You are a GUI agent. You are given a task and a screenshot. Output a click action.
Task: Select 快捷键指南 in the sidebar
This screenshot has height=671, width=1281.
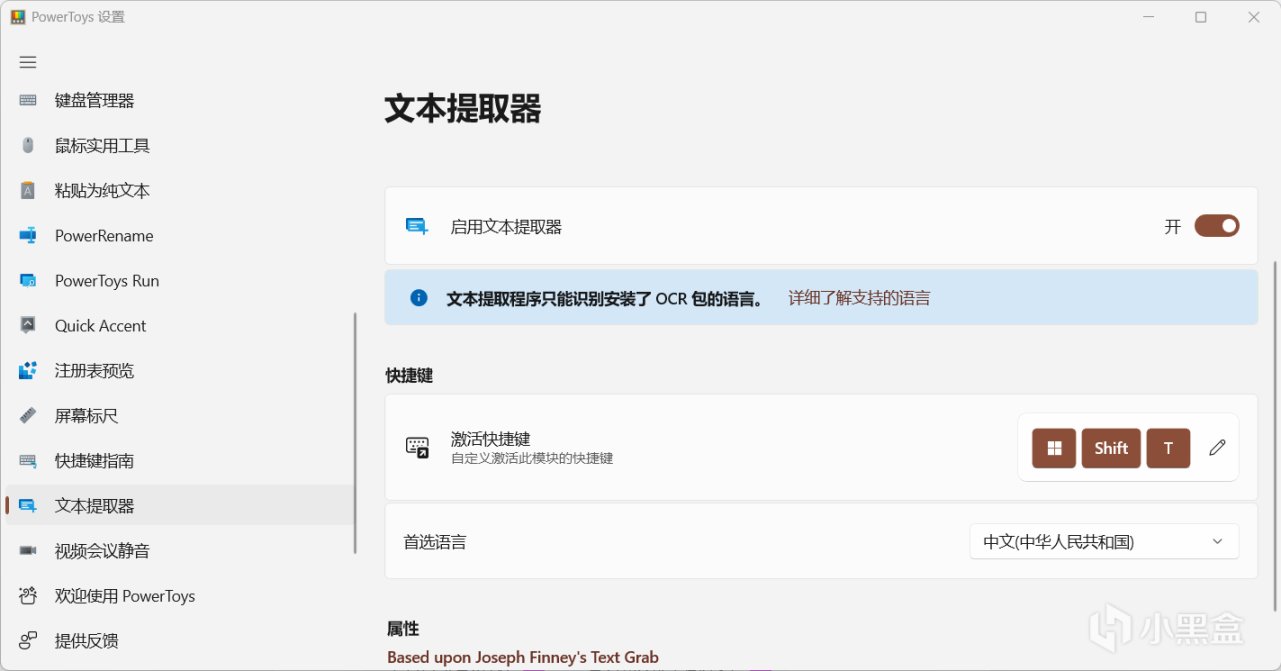180,461
